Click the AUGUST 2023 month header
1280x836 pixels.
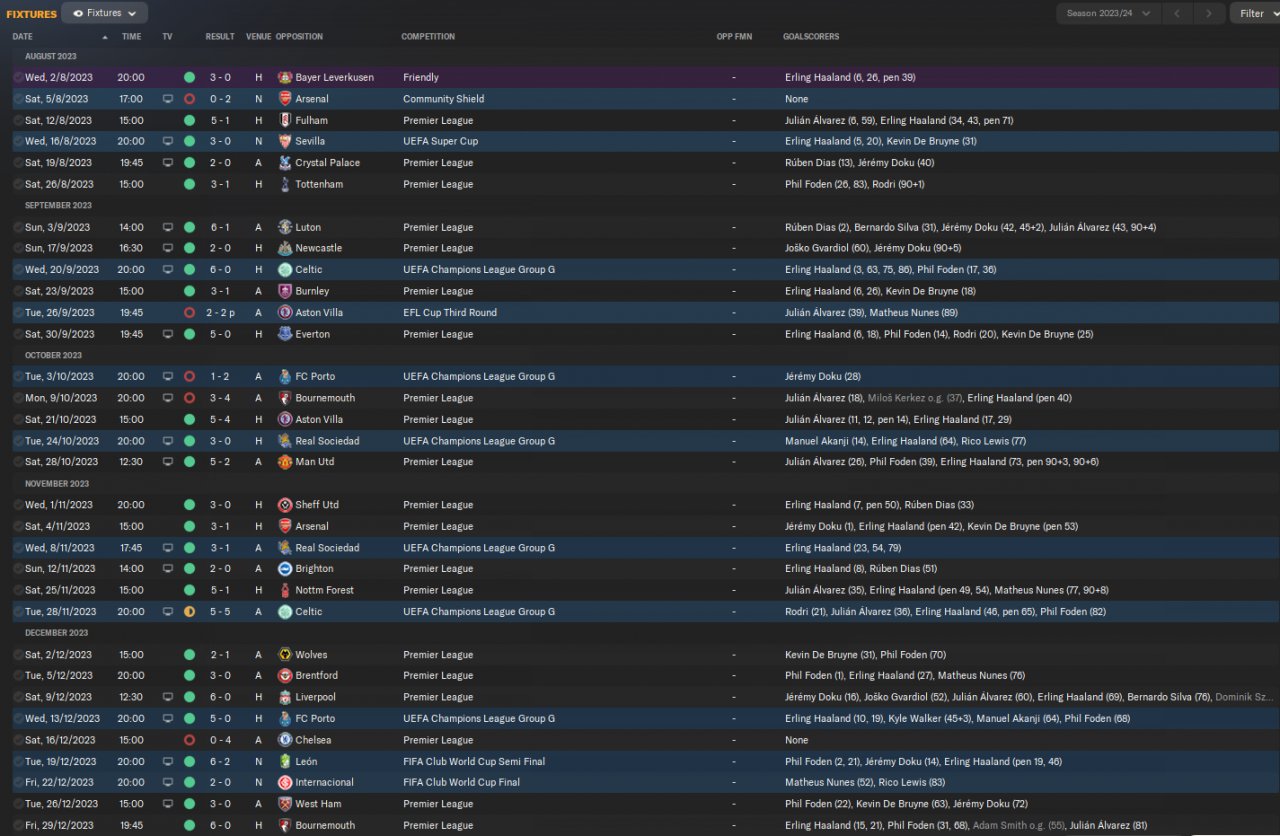(x=51, y=56)
